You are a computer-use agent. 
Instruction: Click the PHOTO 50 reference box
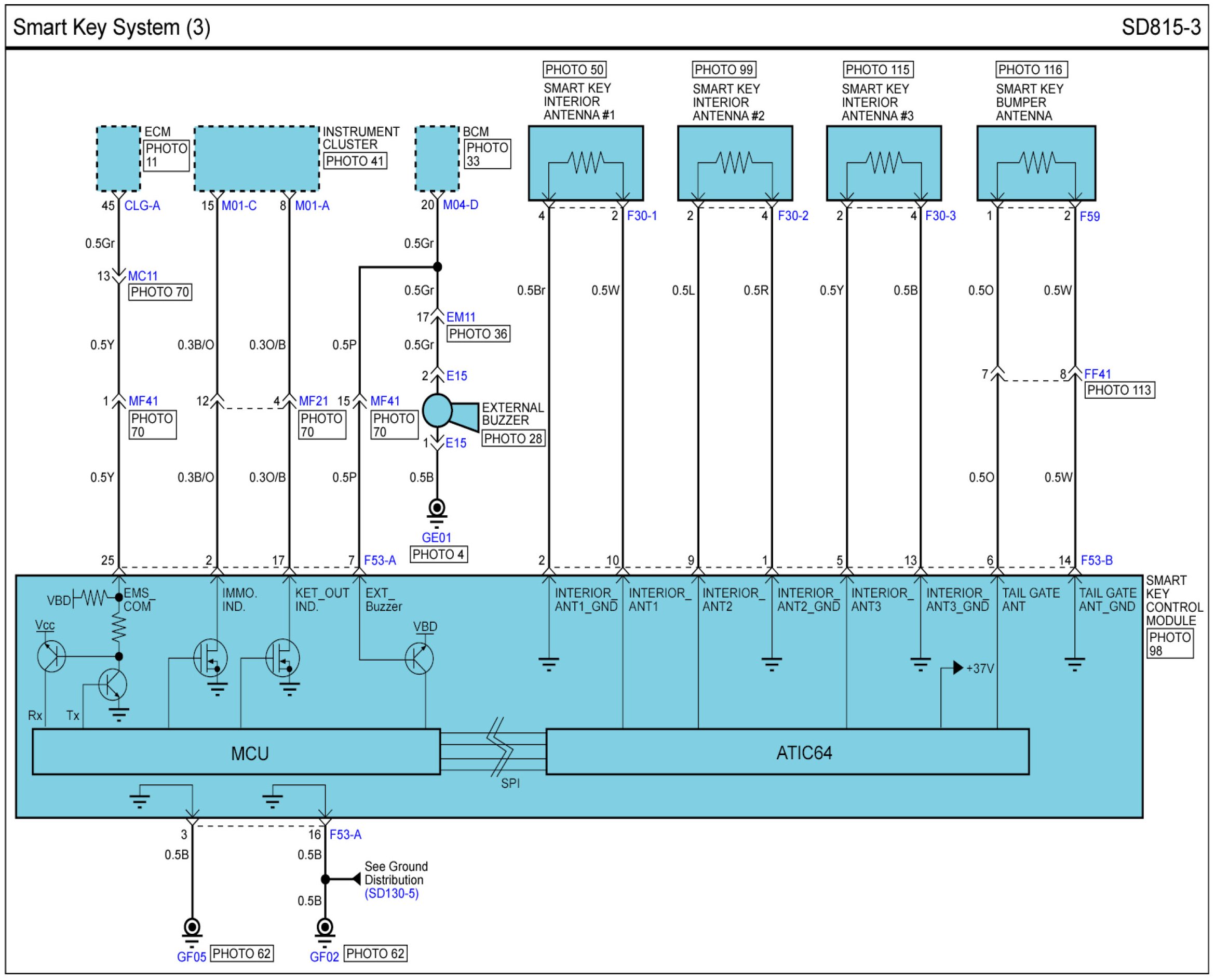(574, 70)
